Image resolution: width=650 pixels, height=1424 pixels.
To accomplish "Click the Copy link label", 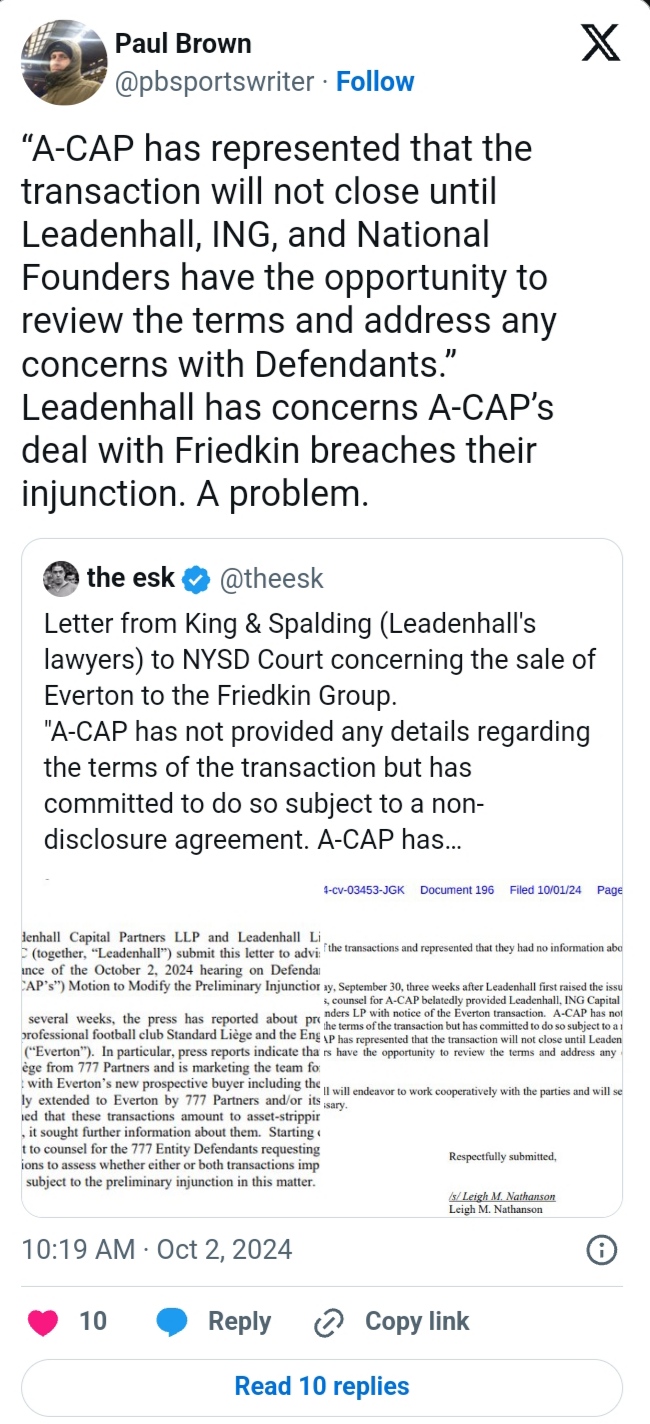I will 417,1321.
